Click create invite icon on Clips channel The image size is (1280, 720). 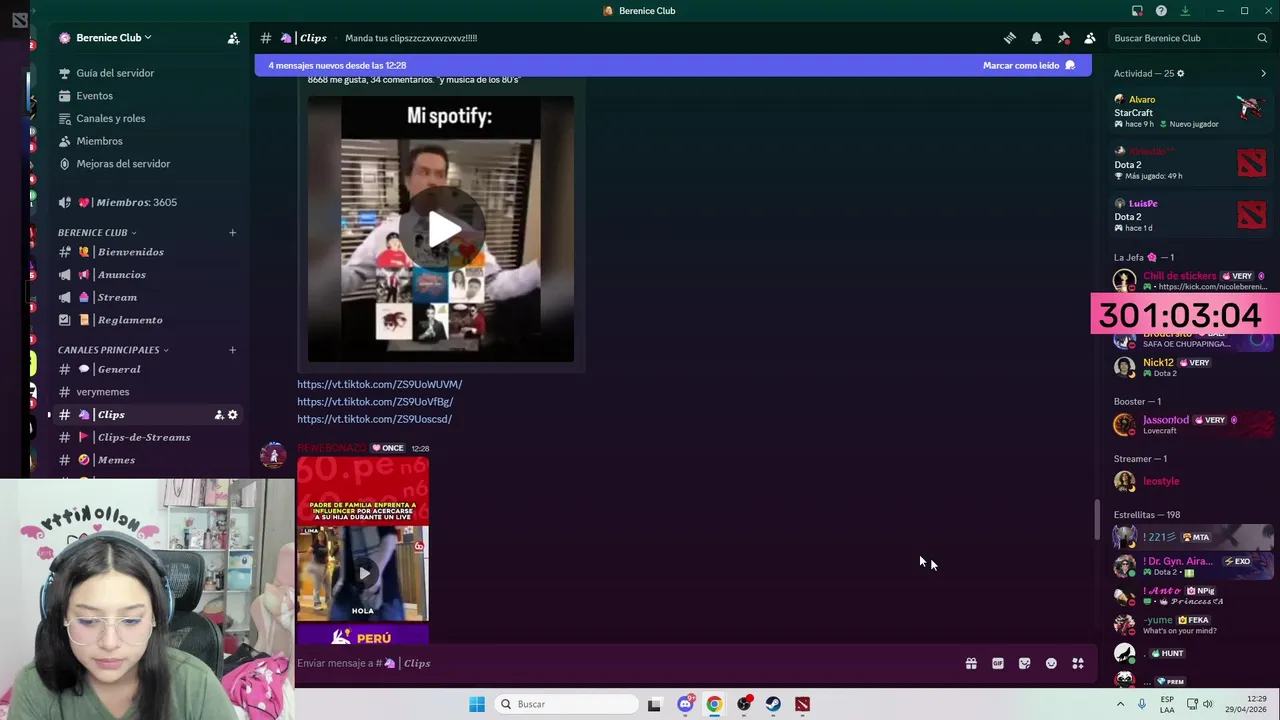pos(218,415)
